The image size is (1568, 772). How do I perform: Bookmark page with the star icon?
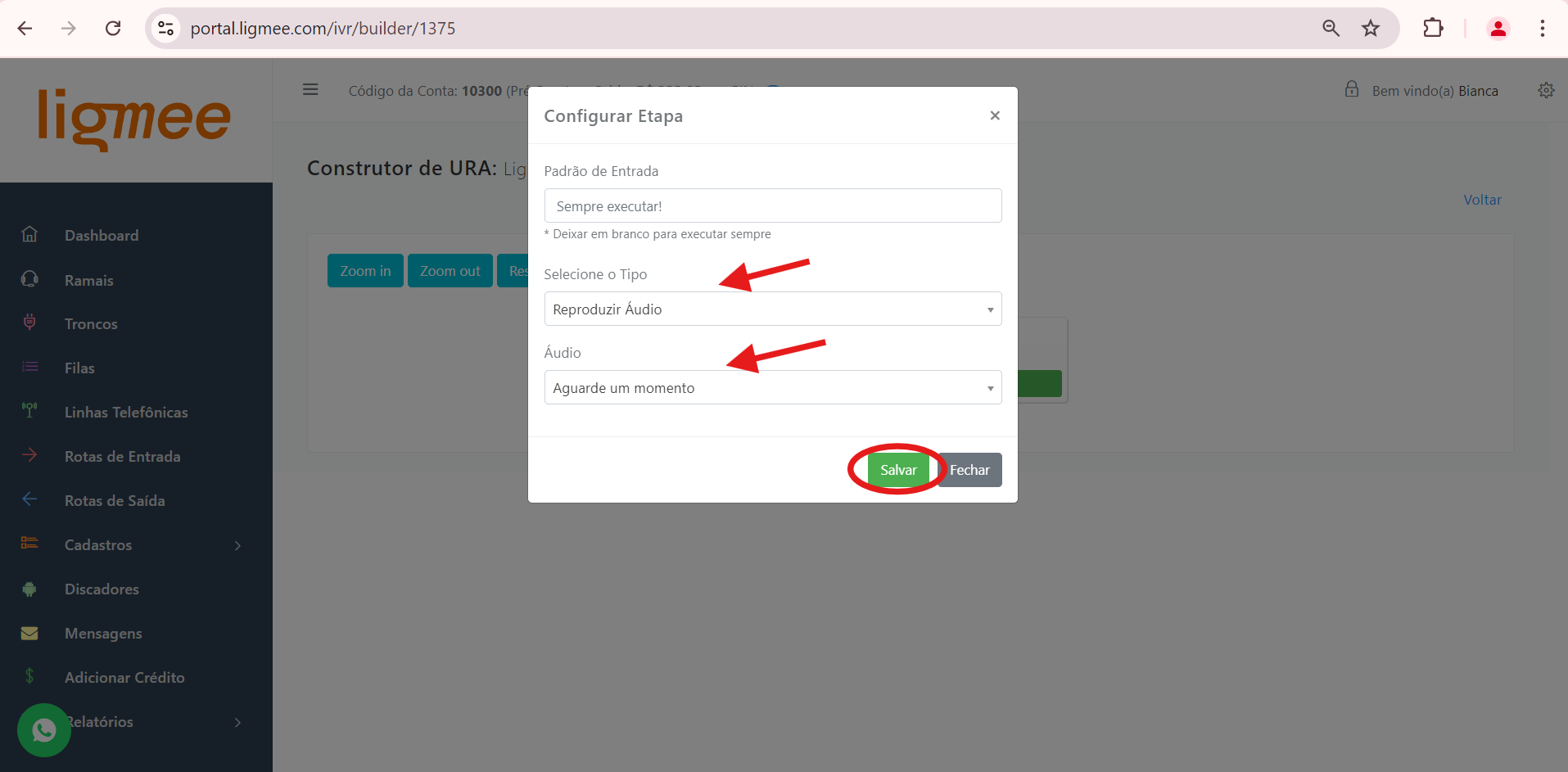(1371, 29)
